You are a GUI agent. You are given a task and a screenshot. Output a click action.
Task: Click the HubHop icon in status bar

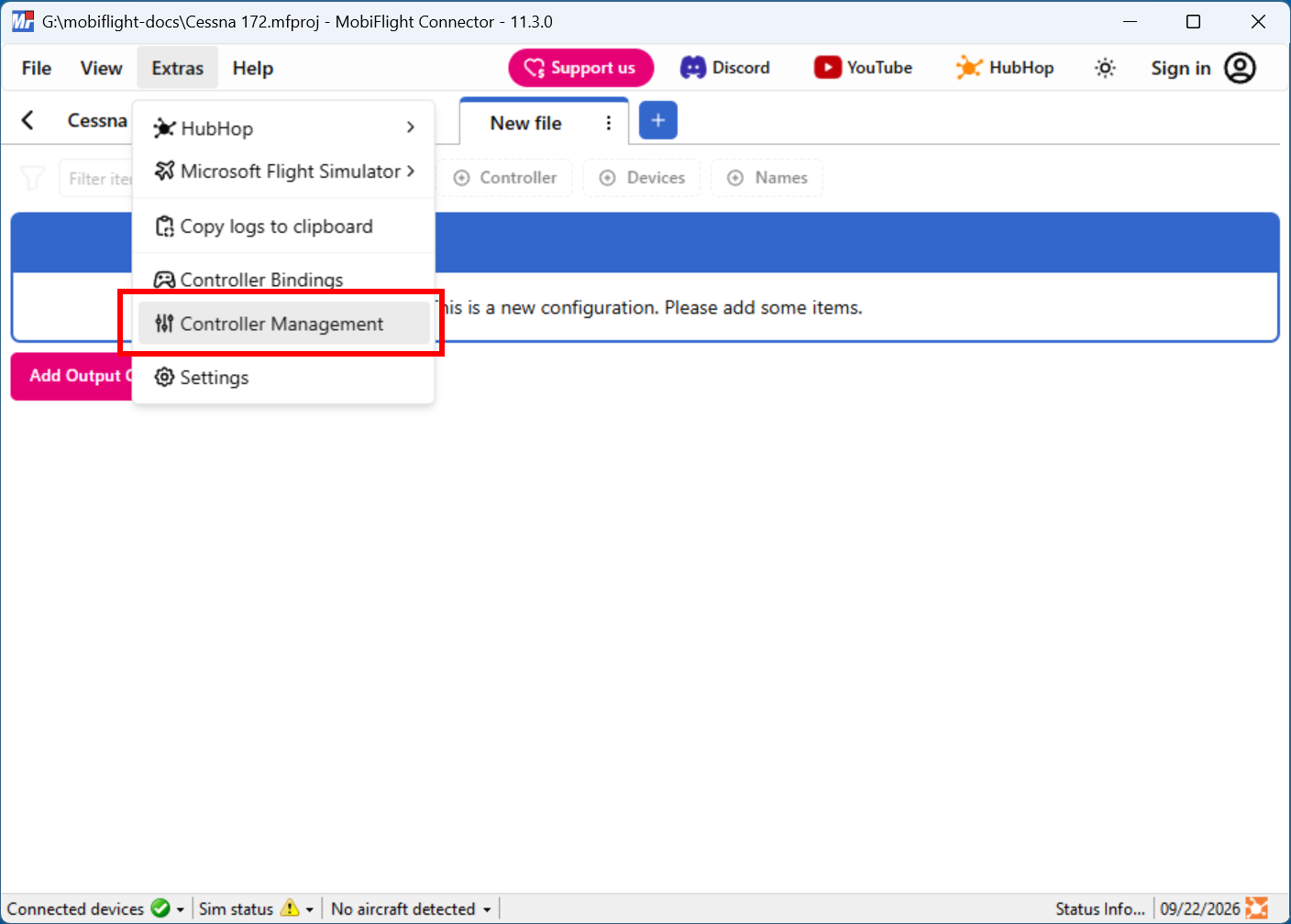(1257, 908)
